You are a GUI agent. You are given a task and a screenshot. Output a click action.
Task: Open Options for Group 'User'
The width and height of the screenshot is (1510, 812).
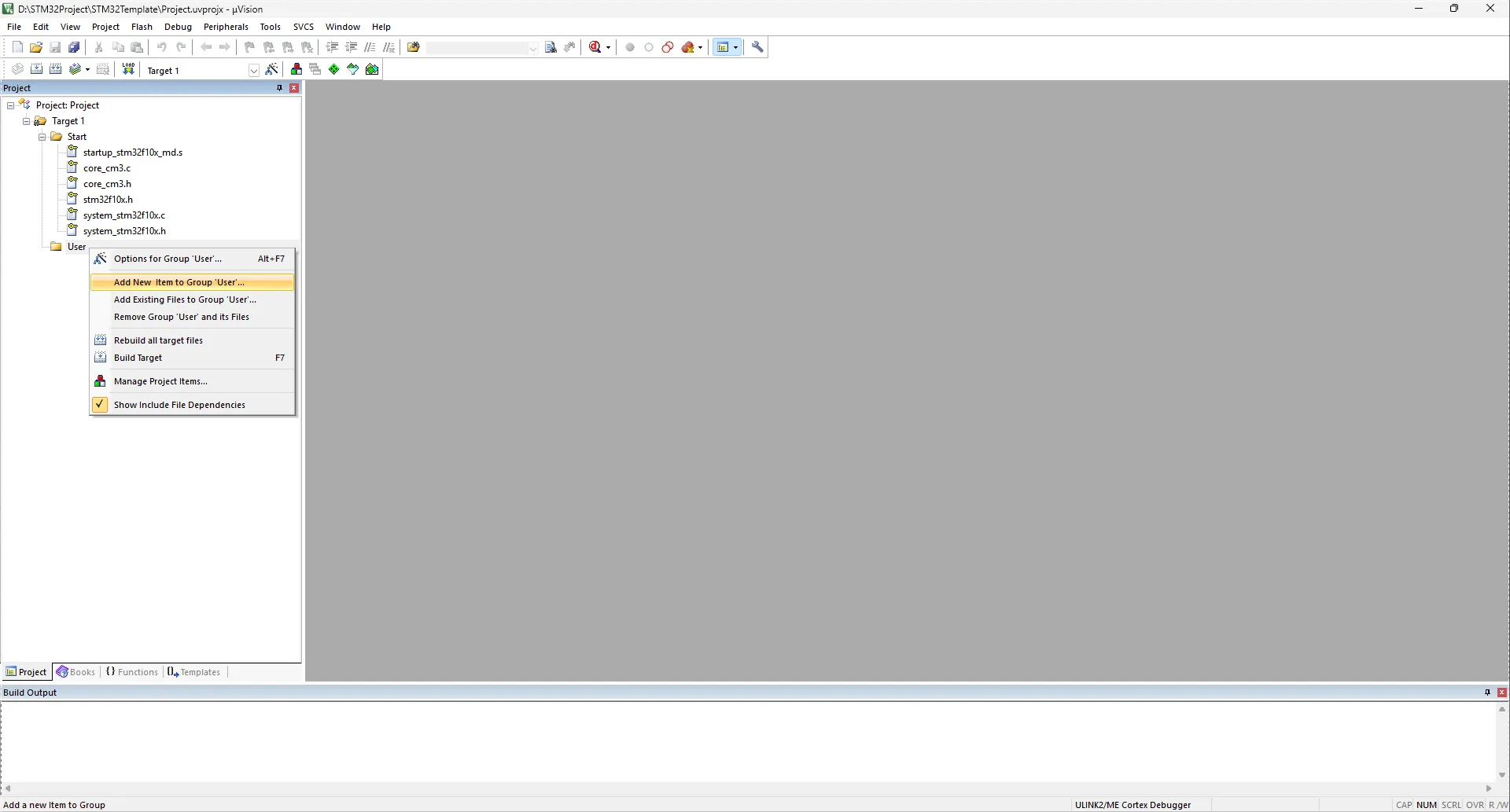point(193,259)
